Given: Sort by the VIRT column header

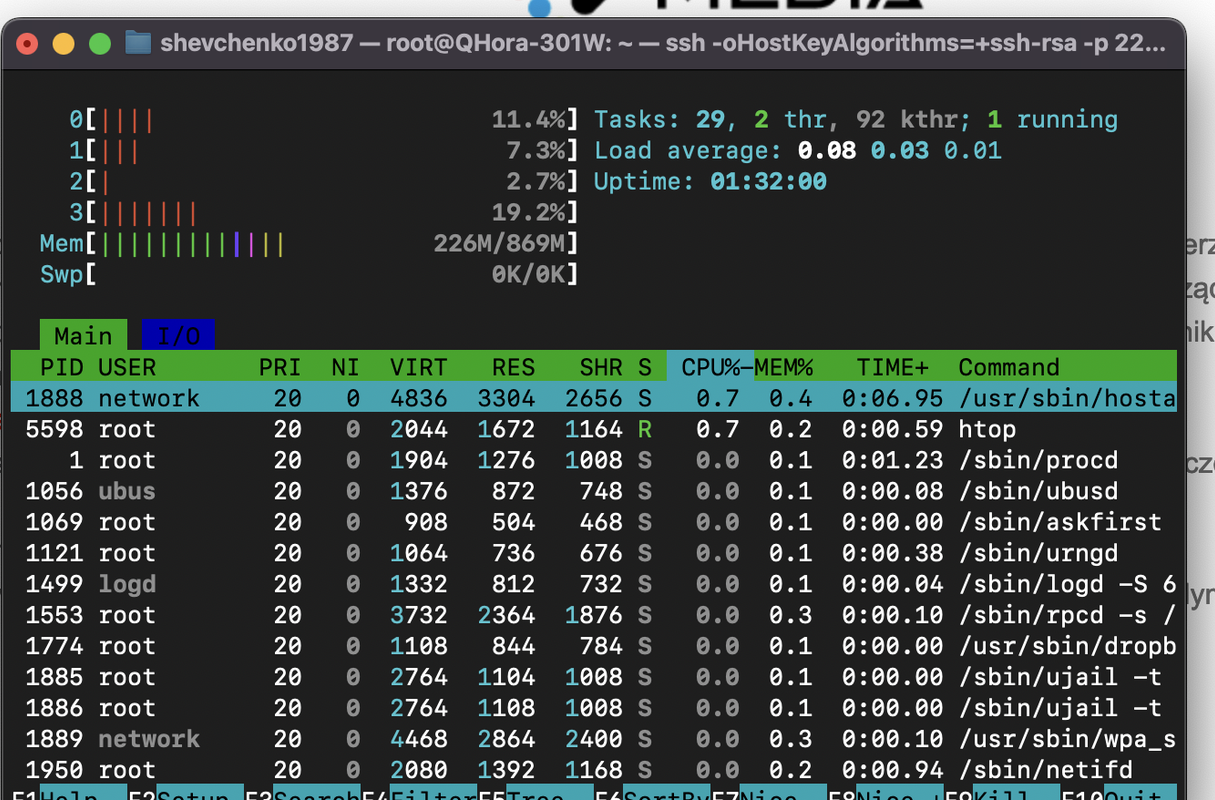Looking at the screenshot, I should click(x=418, y=367).
